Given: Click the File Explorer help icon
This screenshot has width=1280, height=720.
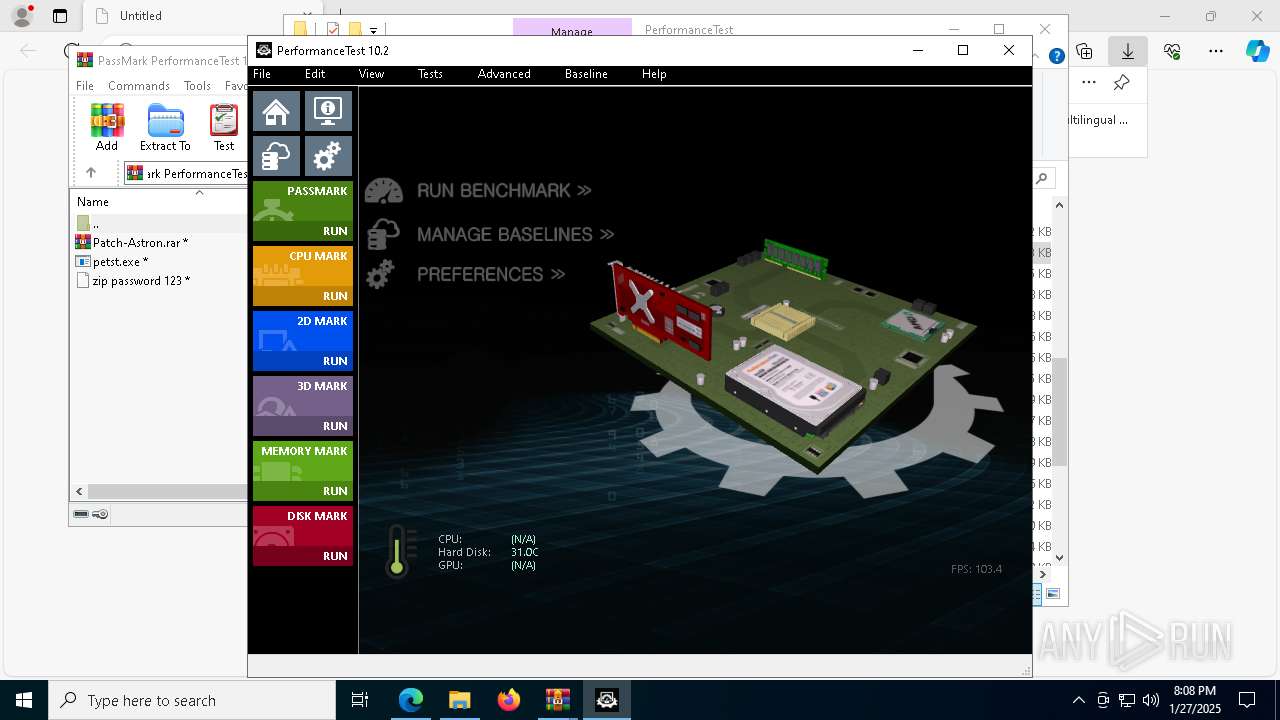Looking at the screenshot, I should [x=1056, y=56].
